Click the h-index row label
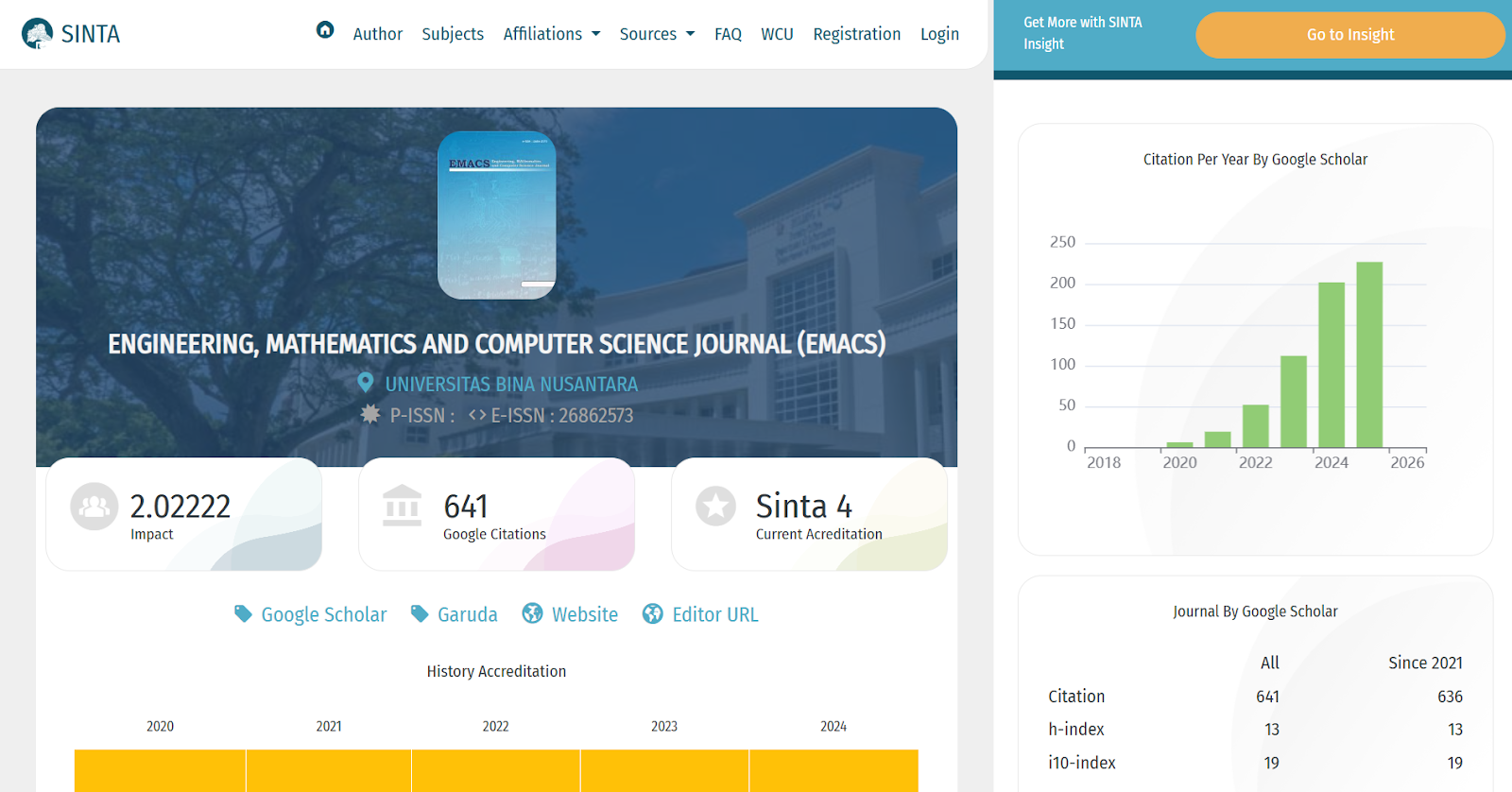This screenshot has width=1512, height=792. (x=1076, y=730)
